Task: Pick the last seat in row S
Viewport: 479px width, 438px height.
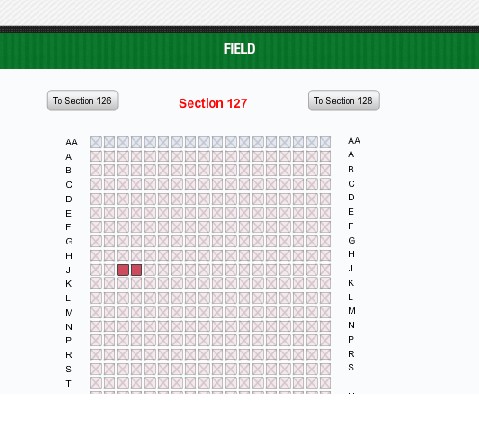Action: [x=325, y=369]
